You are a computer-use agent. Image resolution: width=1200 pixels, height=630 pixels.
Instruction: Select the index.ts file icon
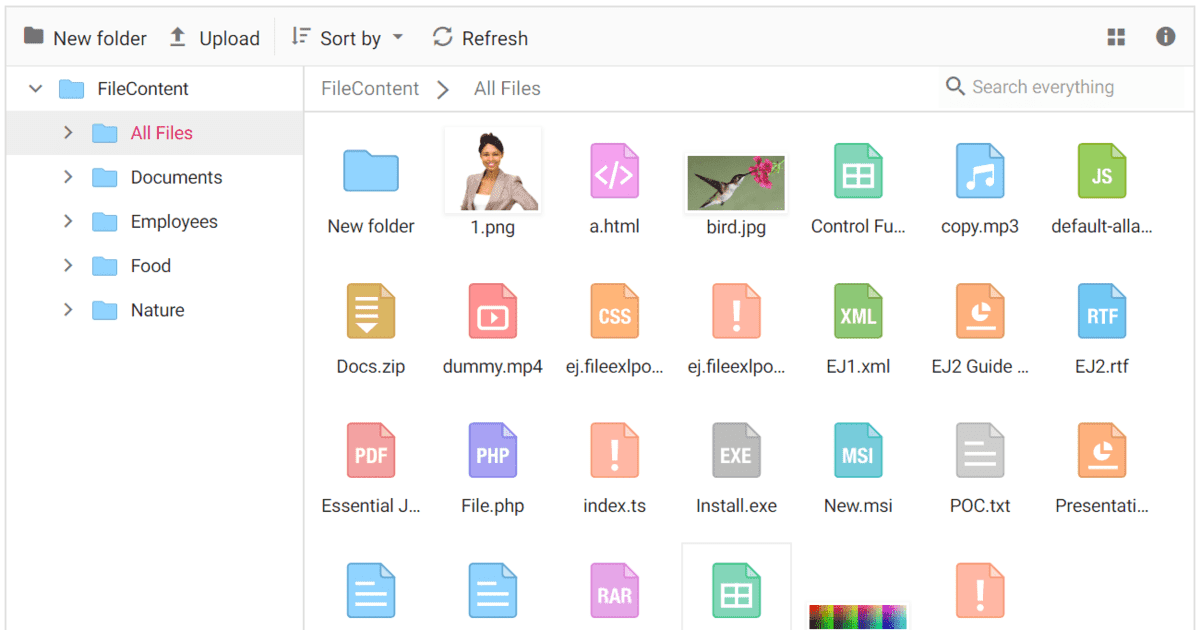tap(614, 451)
